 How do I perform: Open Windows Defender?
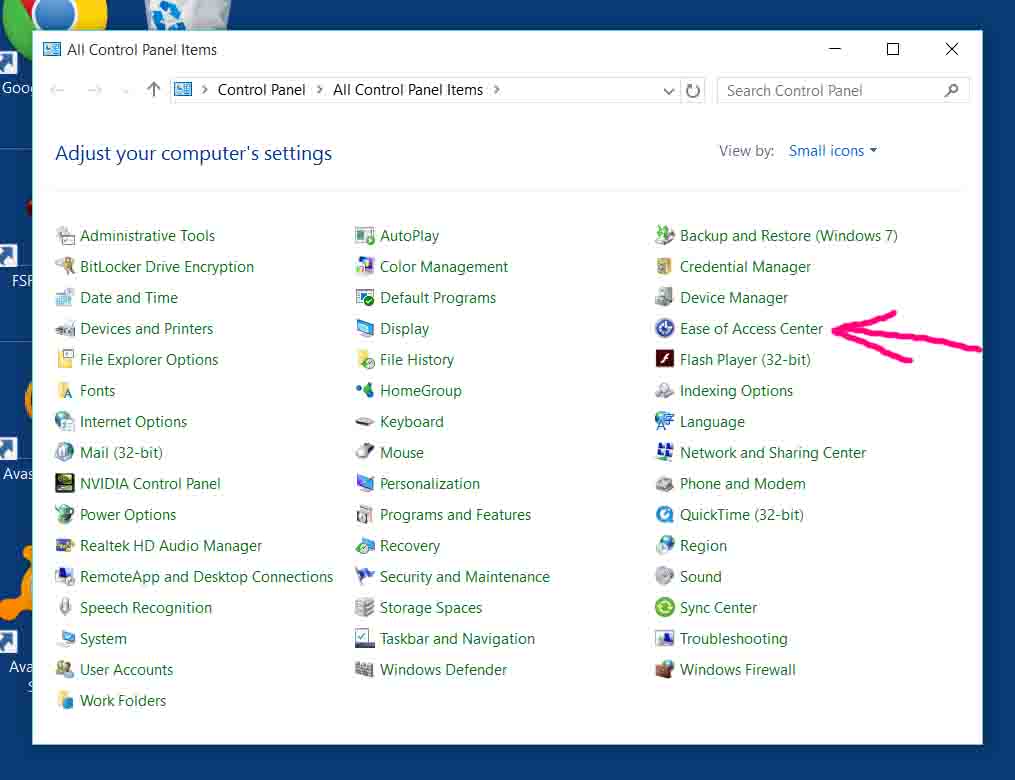click(x=443, y=669)
